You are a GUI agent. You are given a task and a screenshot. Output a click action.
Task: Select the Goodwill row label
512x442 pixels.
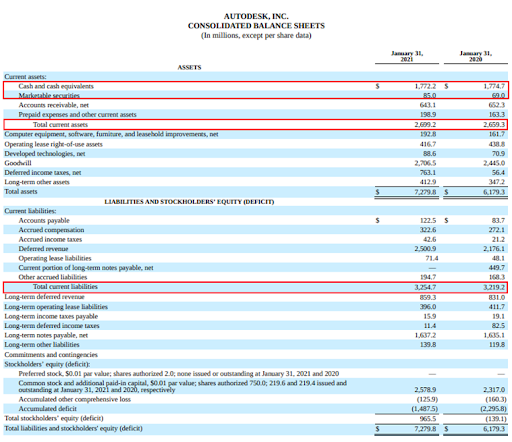point(18,163)
